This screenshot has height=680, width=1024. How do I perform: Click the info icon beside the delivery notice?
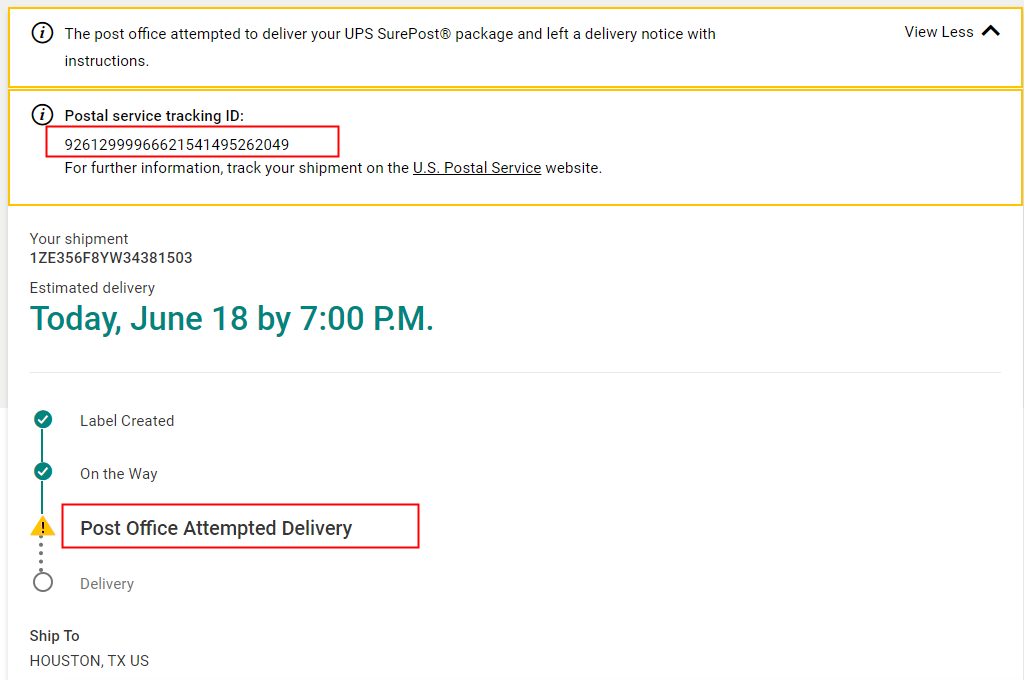coord(42,33)
